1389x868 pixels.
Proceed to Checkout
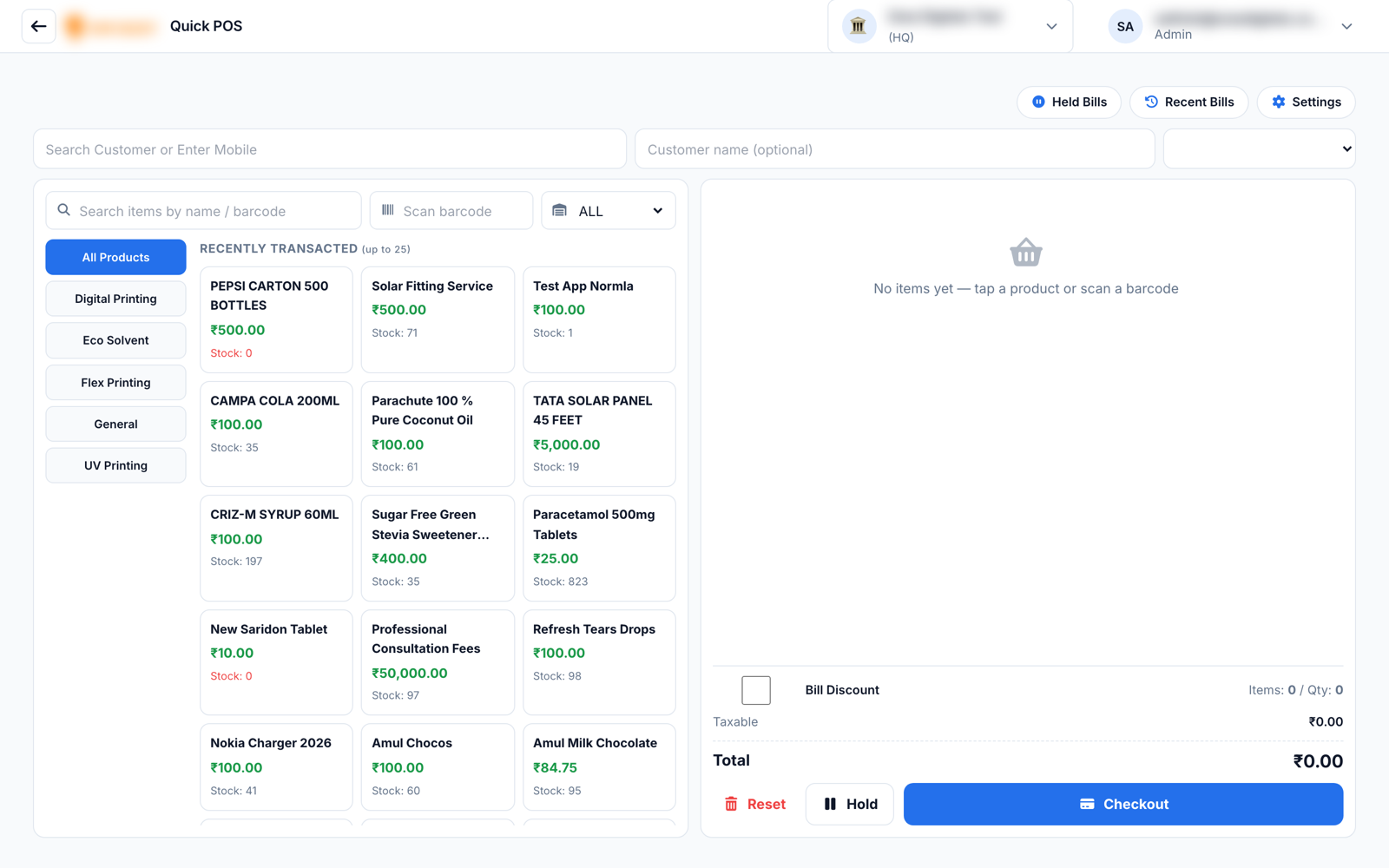(1123, 805)
